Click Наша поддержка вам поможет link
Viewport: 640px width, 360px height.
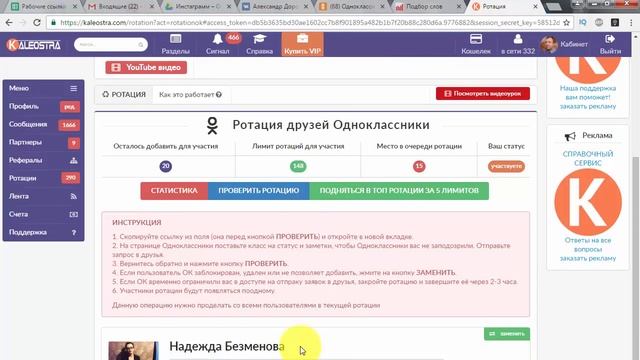pyautogui.click(x=588, y=93)
